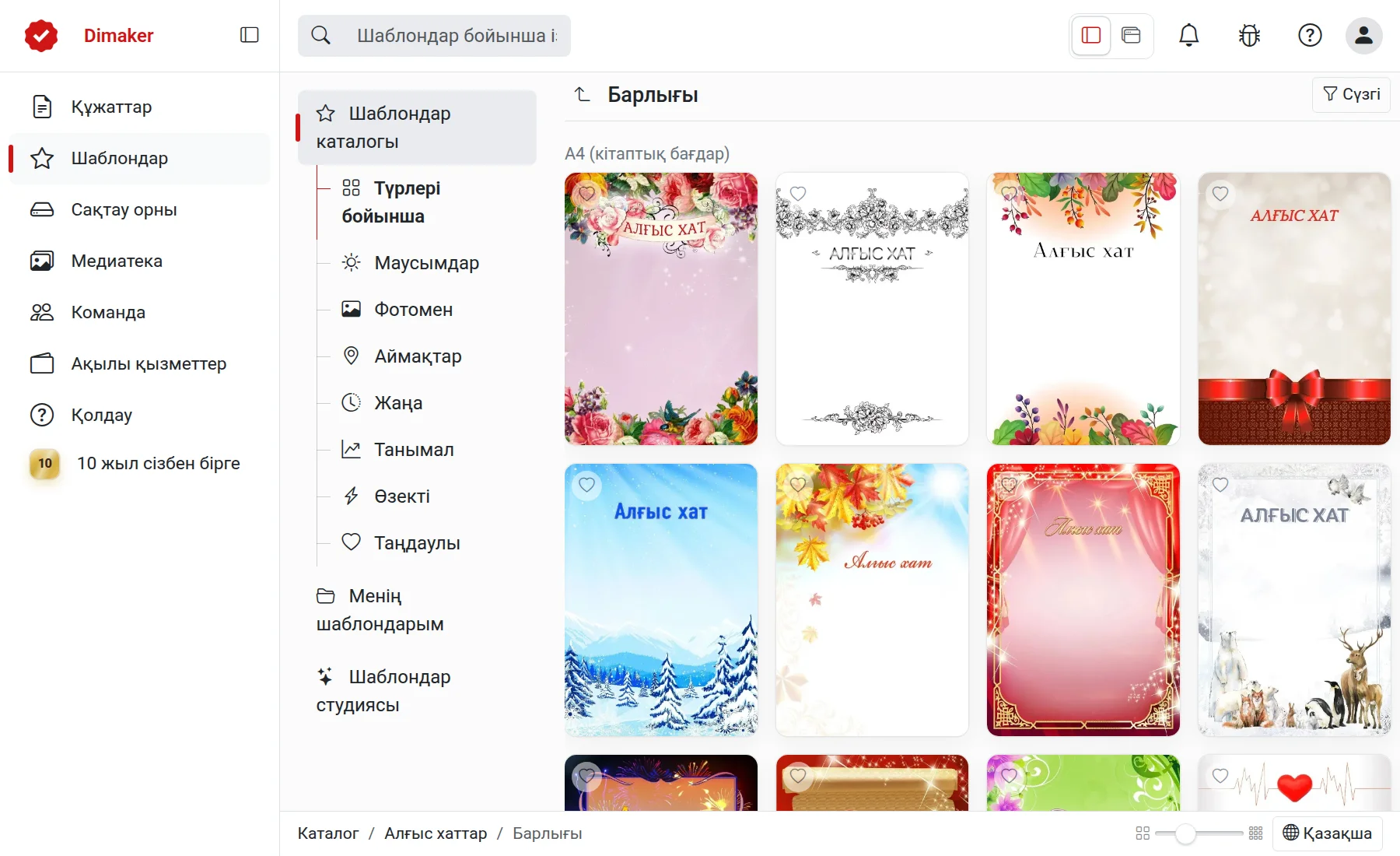Click the search magnifier icon

320,35
